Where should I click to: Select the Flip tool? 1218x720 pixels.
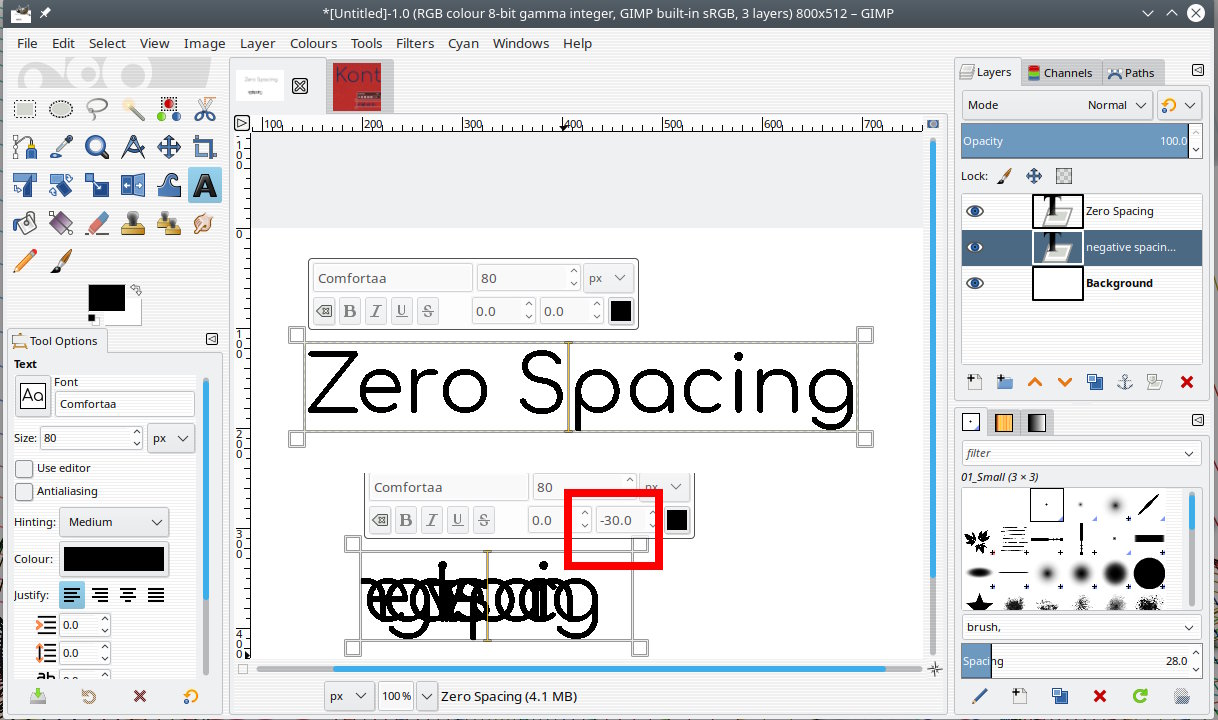point(133,185)
